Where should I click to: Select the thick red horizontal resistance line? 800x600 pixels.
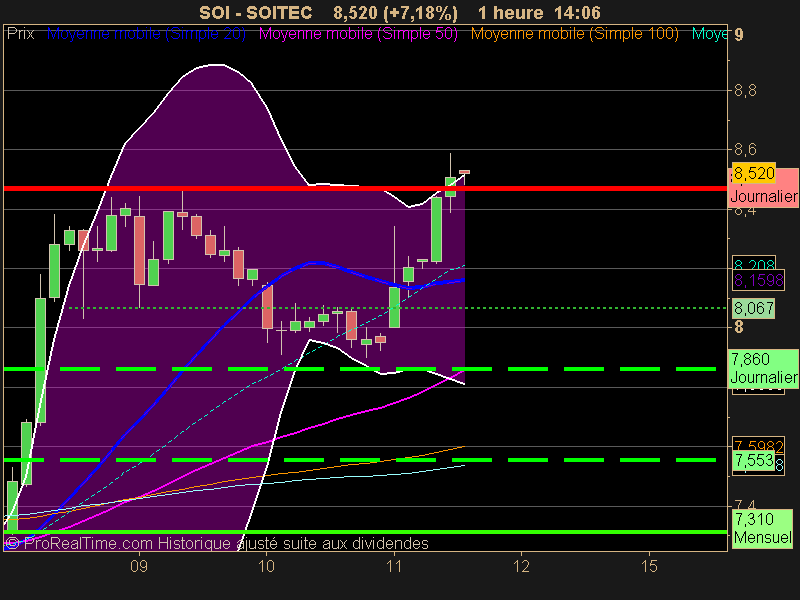click(x=365, y=188)
